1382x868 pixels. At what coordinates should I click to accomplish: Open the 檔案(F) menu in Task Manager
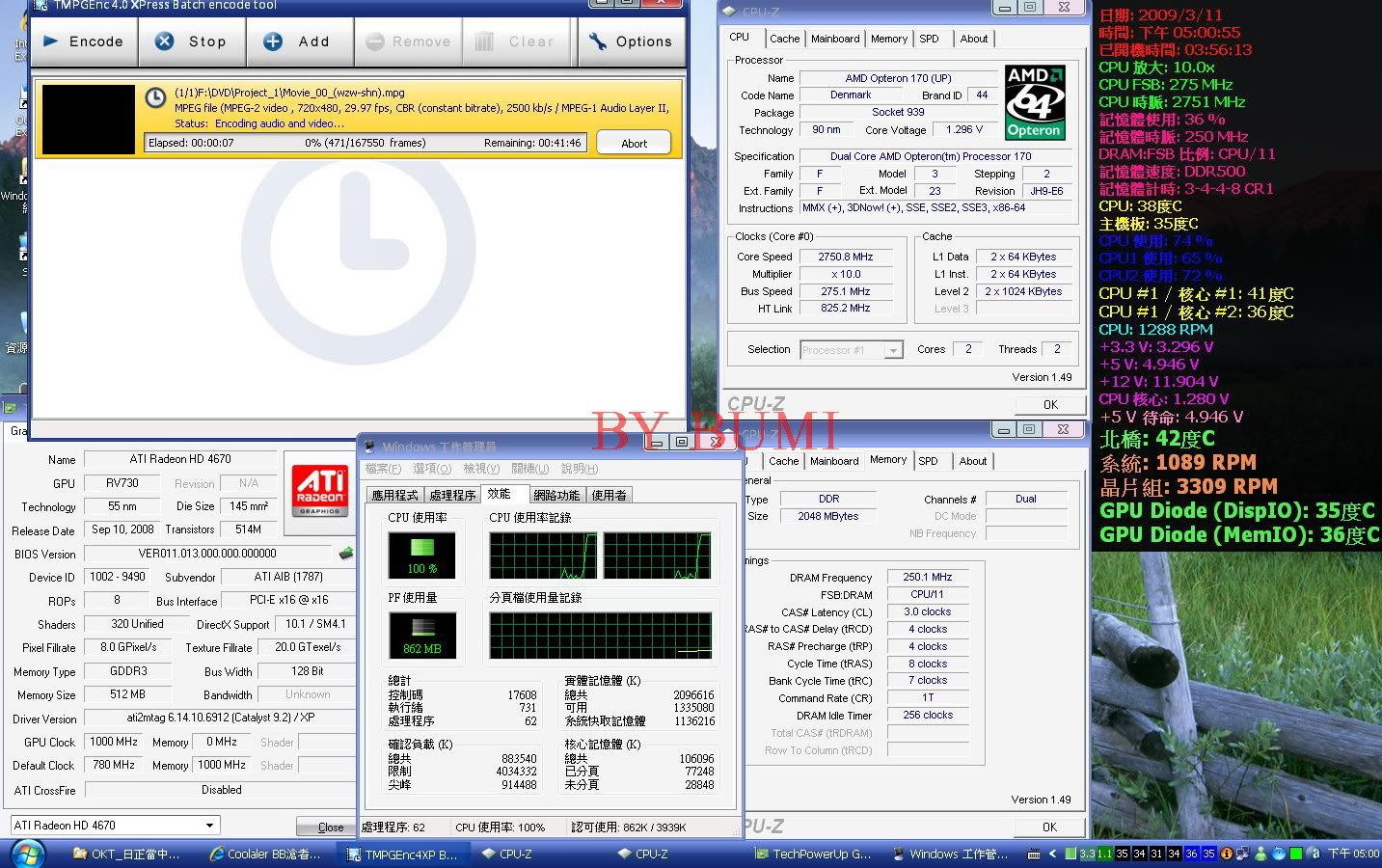(383, 469)
